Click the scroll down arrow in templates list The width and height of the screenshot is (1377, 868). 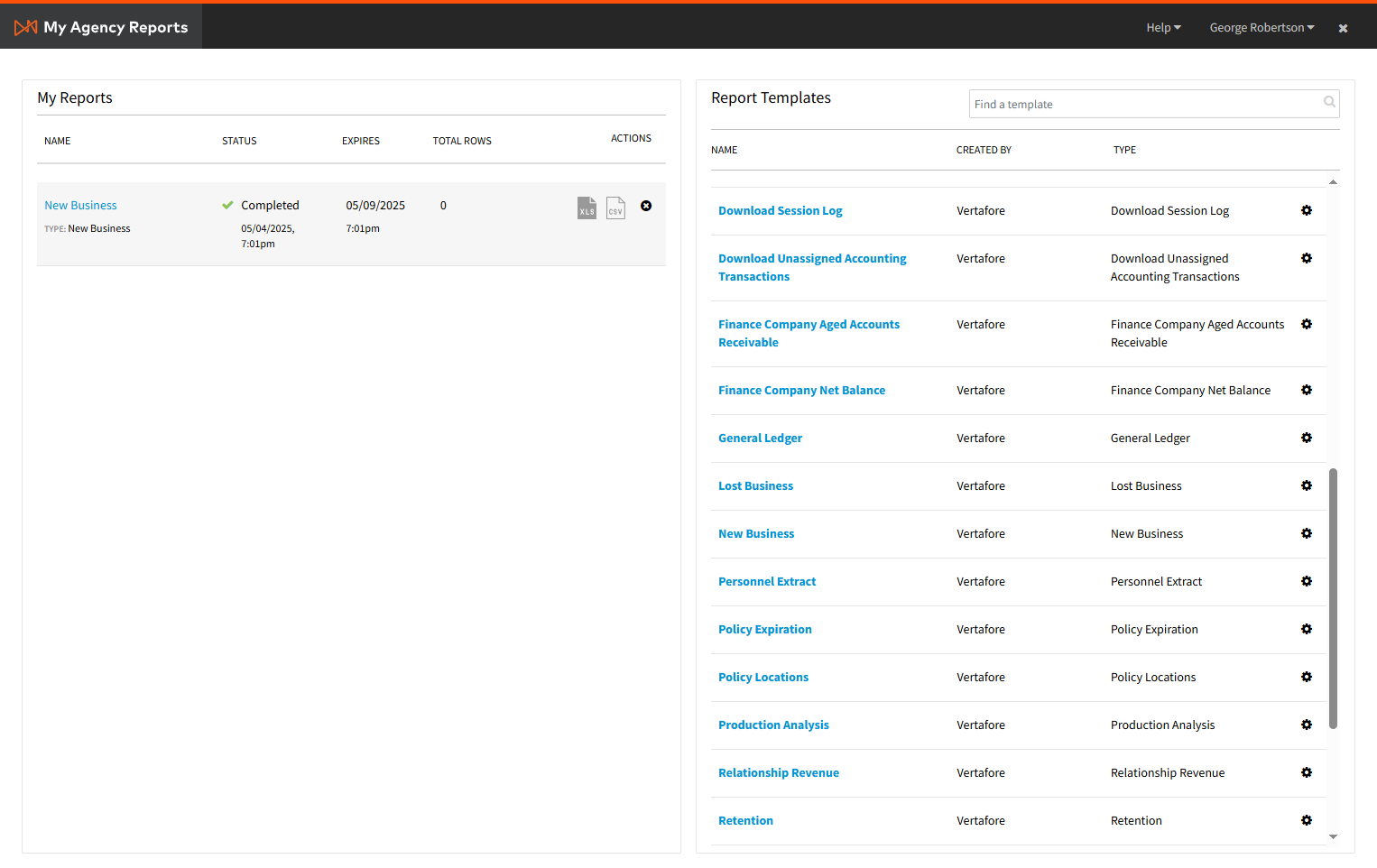[x=1333, y=837]
